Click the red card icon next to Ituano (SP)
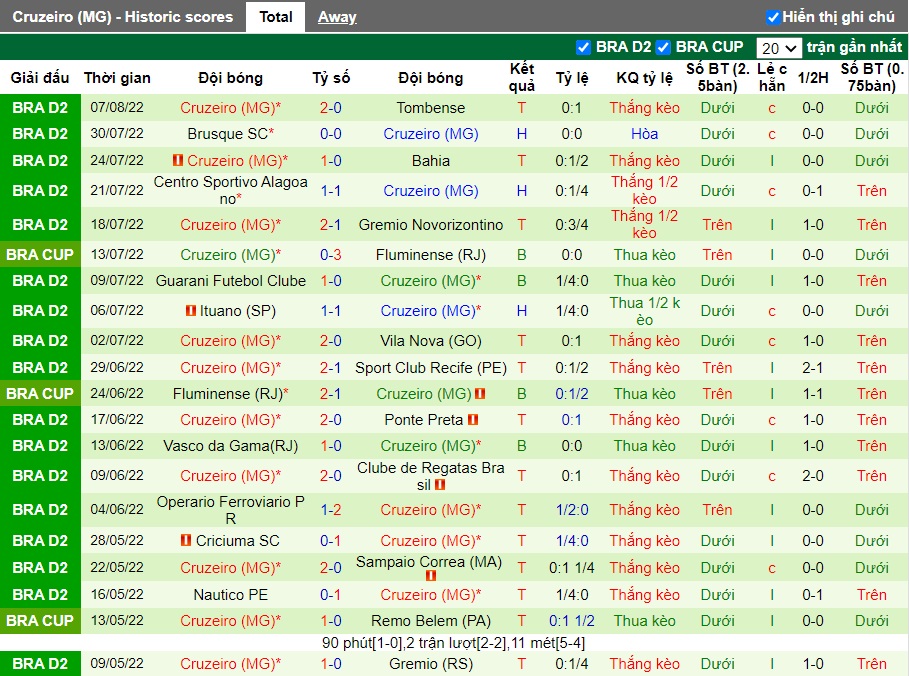Screen dimensions: 909x676 click(x=191, y=311)
